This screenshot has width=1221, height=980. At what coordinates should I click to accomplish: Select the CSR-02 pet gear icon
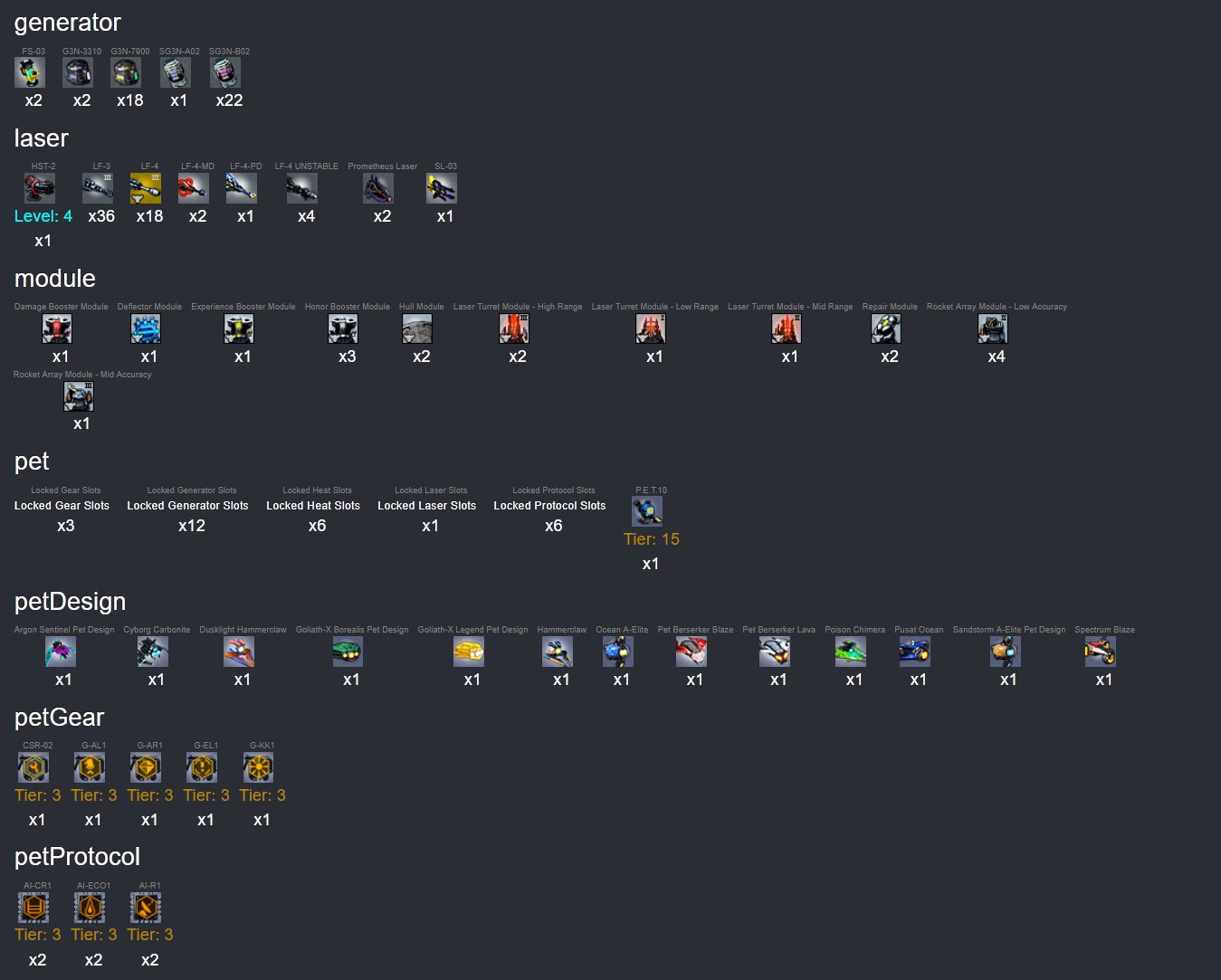click(33, 767)
